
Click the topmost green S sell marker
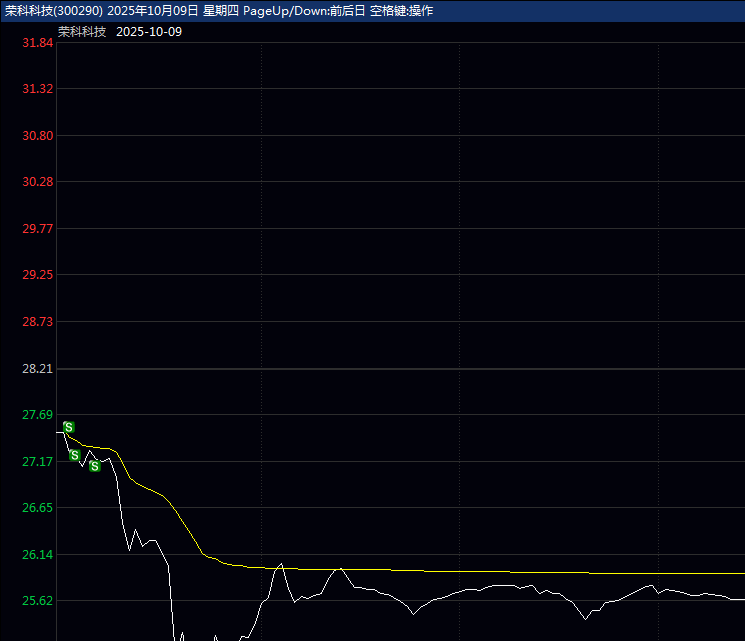(68, 427)
